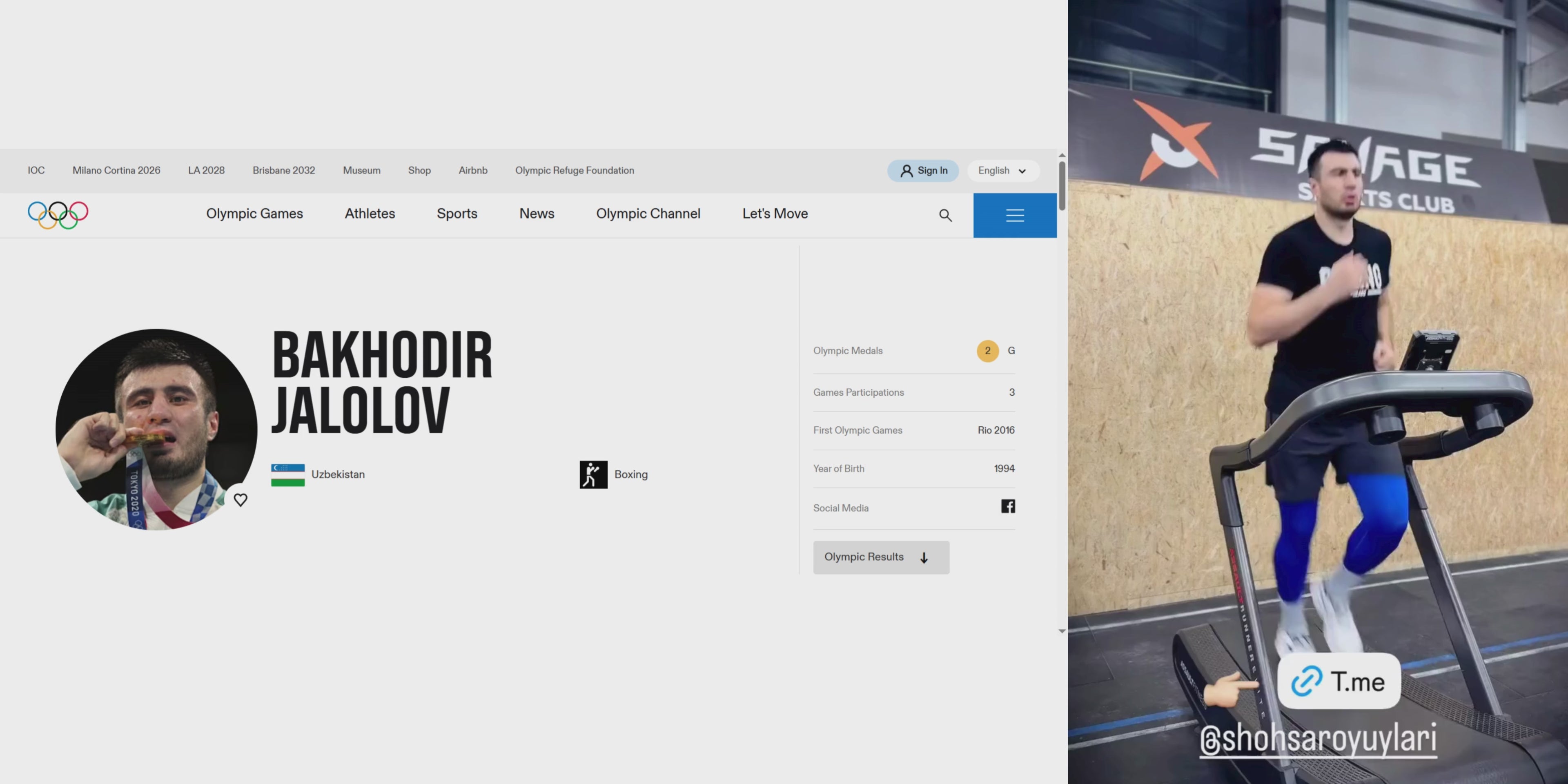
Task: Click the T.me link sticker
Action: tap(1339, 681)
